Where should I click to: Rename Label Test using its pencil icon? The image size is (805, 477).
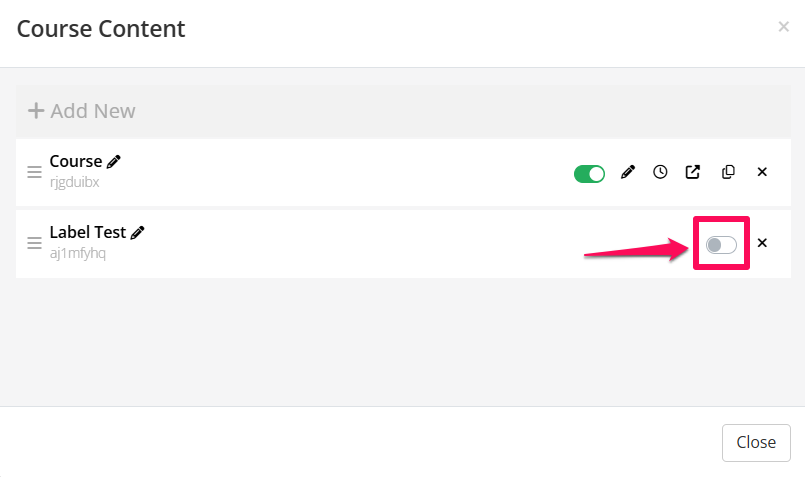[x=138, y=233]
